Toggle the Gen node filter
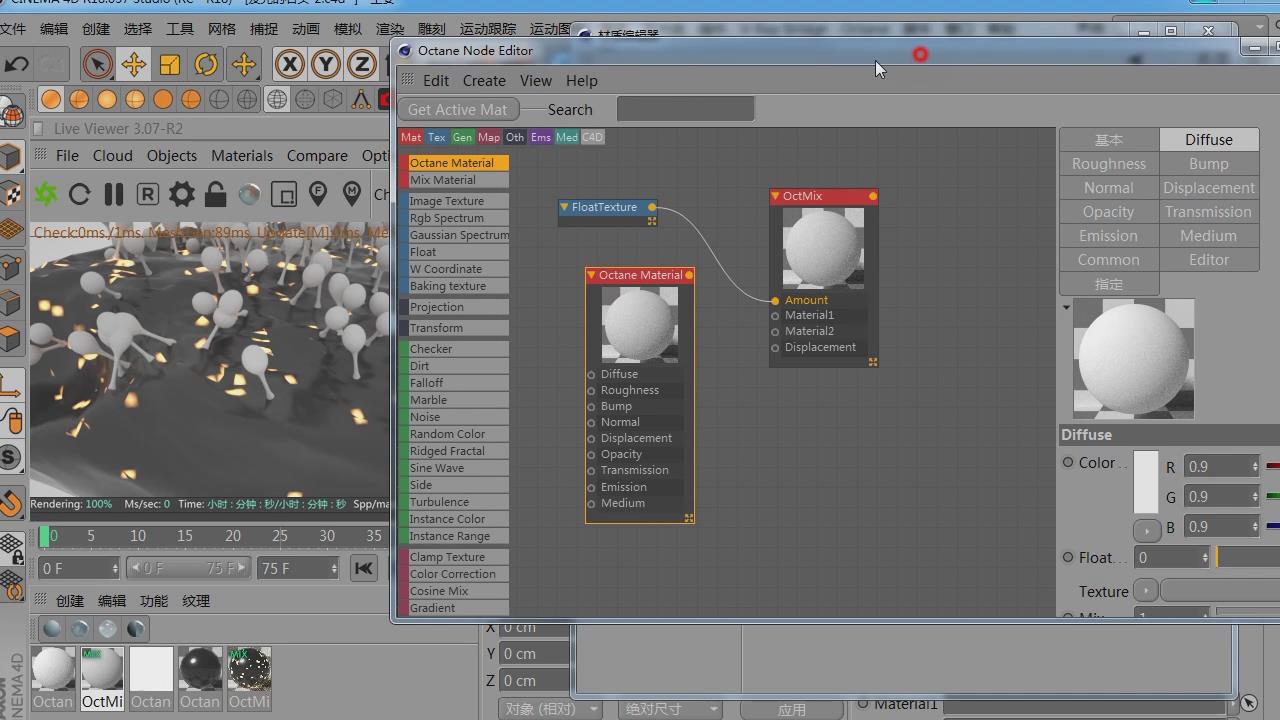 [x=462, y=137]
